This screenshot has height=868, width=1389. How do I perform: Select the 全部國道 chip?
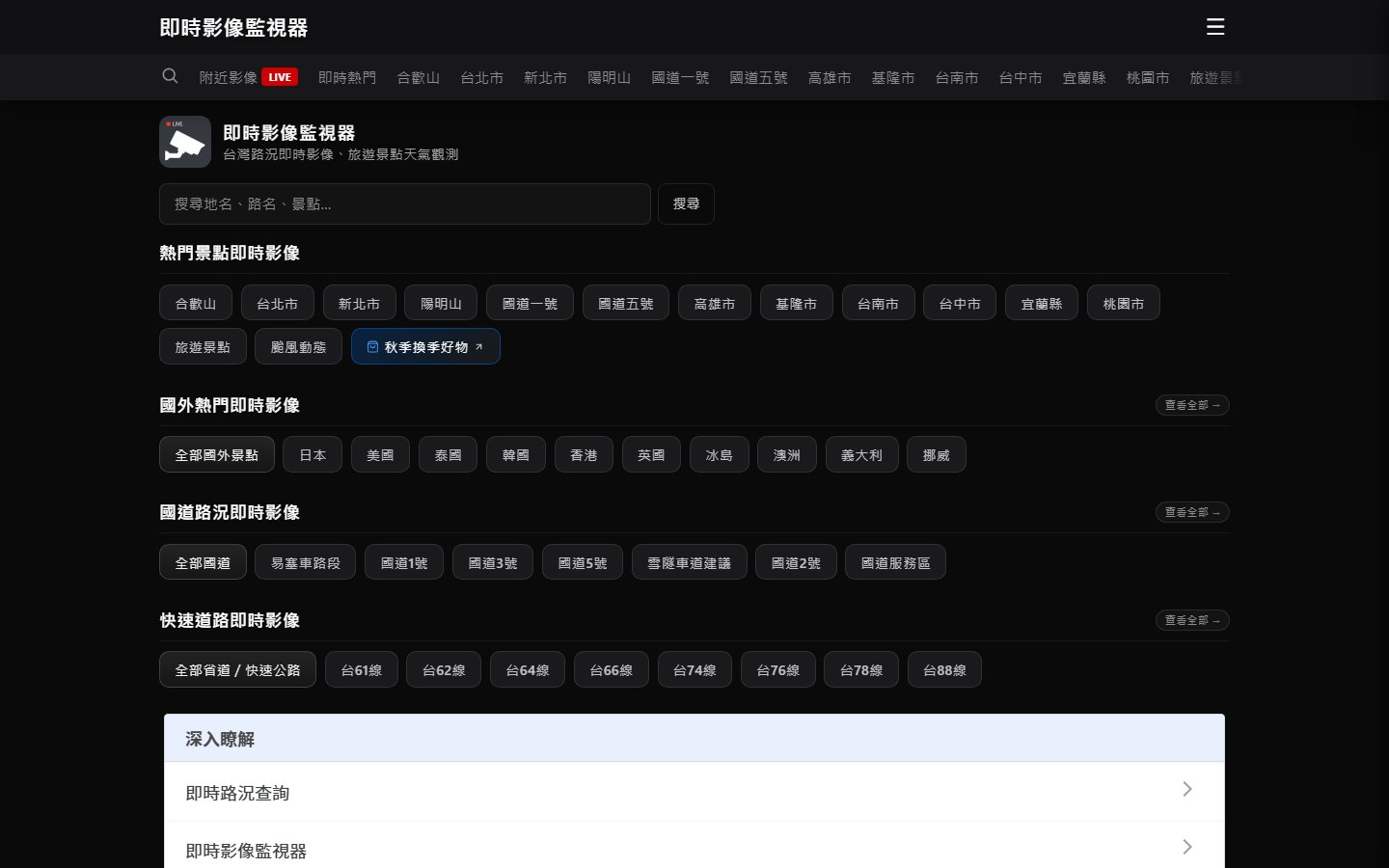point(203,562)
